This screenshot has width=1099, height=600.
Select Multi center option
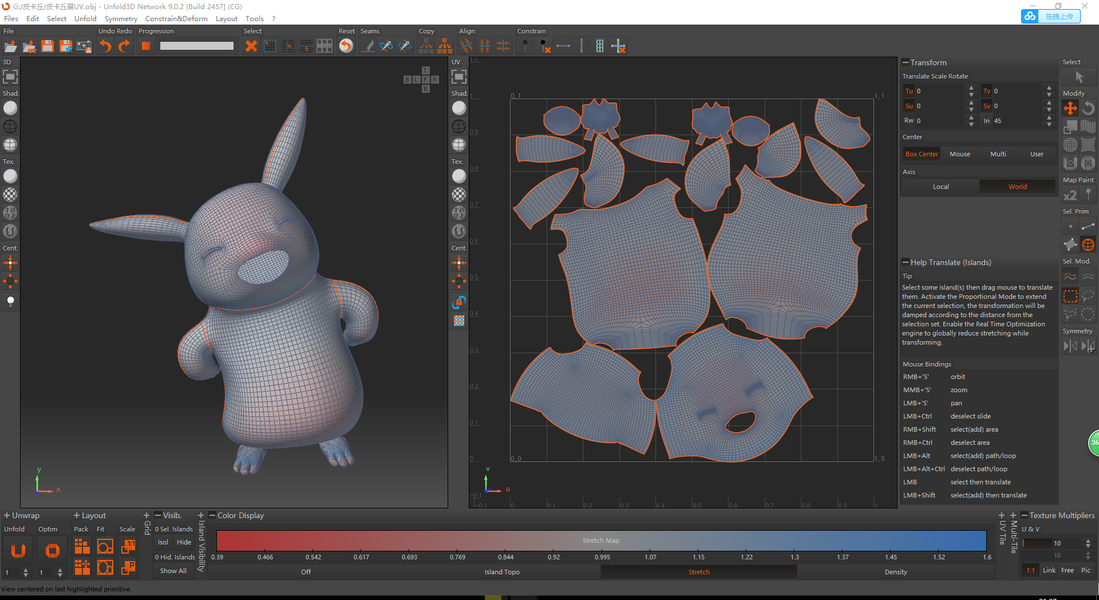tap(998, 154)
